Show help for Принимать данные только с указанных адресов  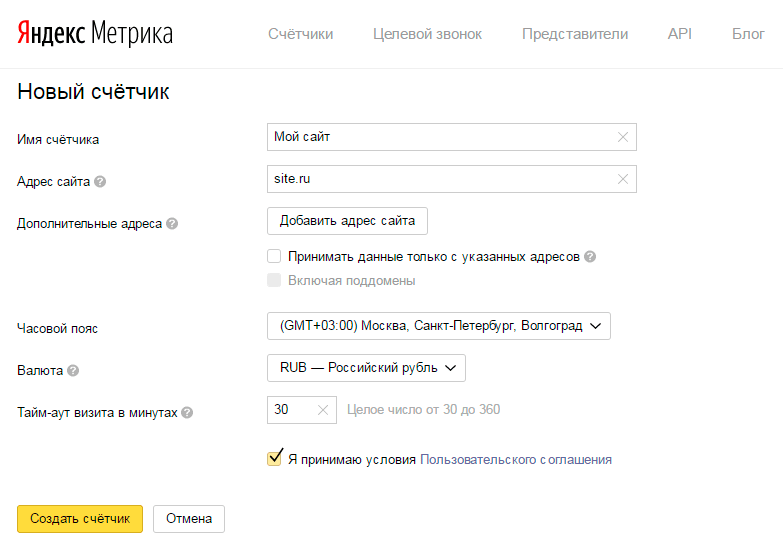pos(590,257)
